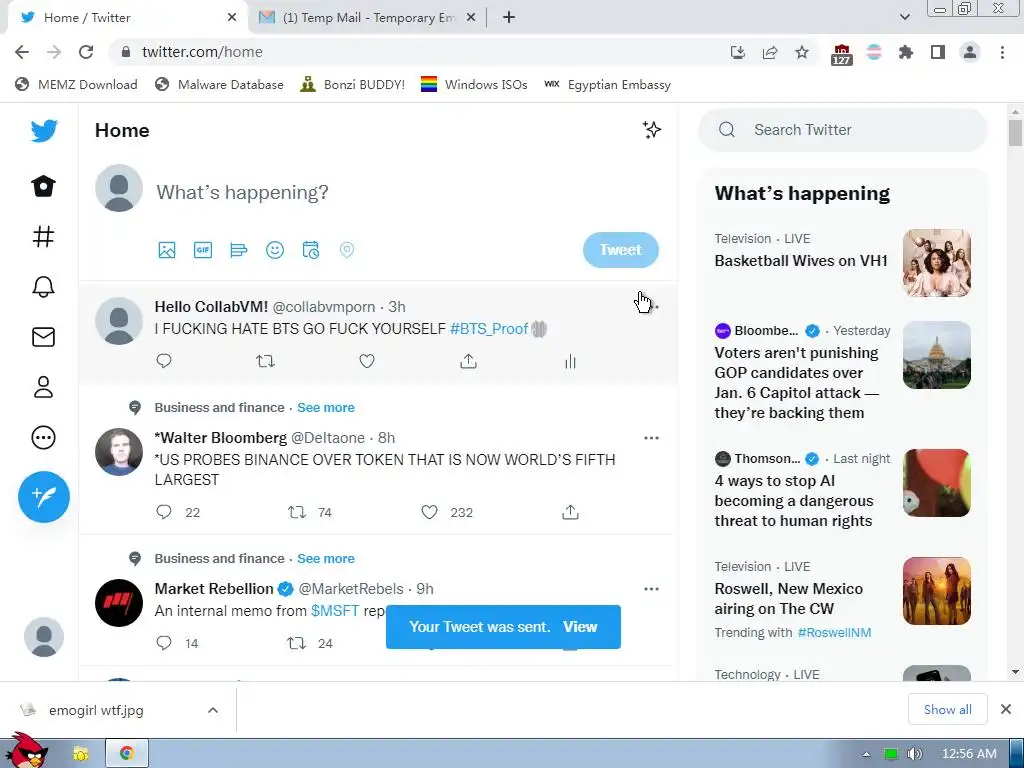View analytics of Hello CollabVM! tweet
Viewport: 1024px width, 768px height.
pyautogui.click(x=570, y=362)
